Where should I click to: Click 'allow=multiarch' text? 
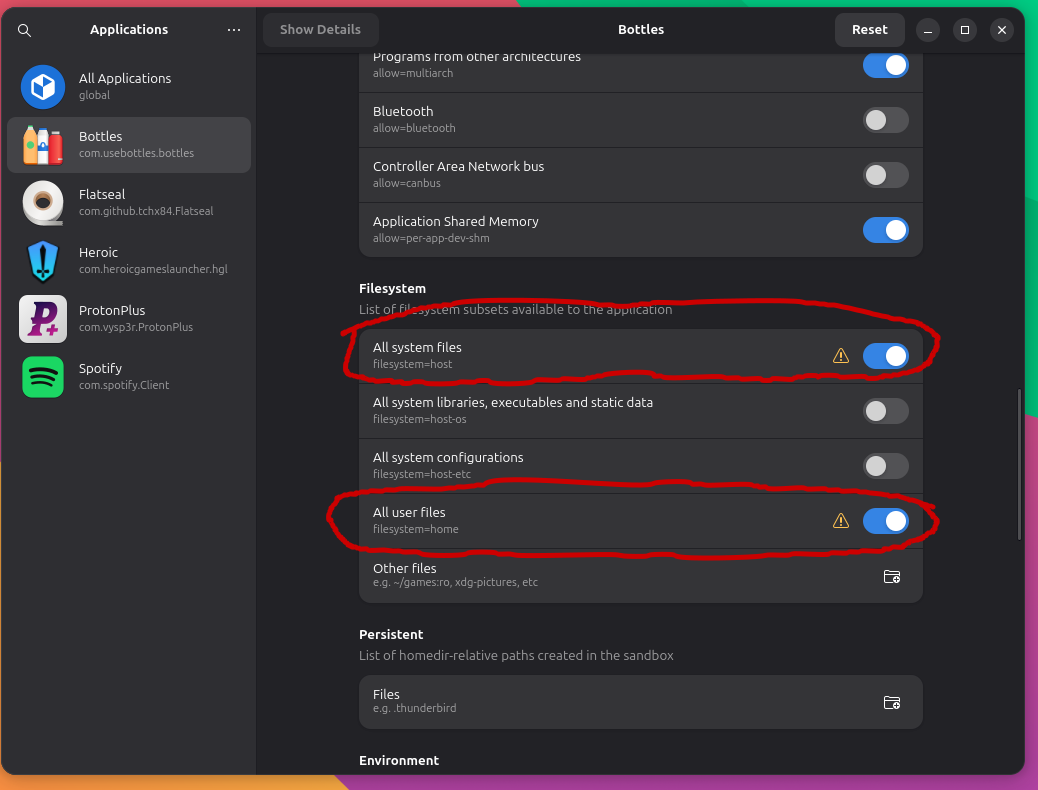413,74
